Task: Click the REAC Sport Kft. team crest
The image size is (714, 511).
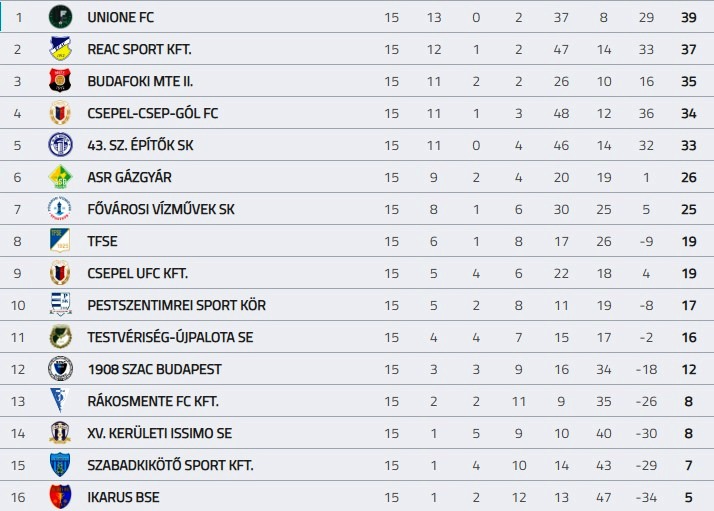Action: [x=60, y=49]
